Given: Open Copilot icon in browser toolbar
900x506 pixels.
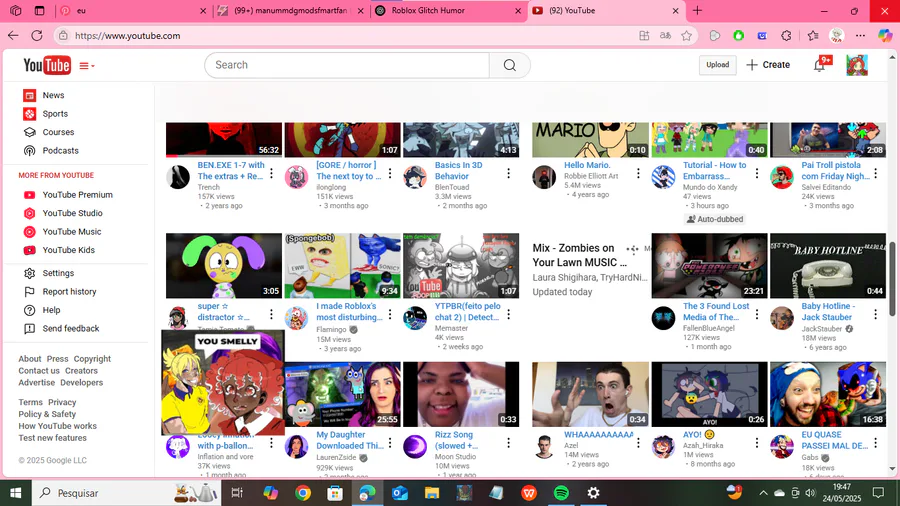Looking at the screenshot, I should [885, 36].
